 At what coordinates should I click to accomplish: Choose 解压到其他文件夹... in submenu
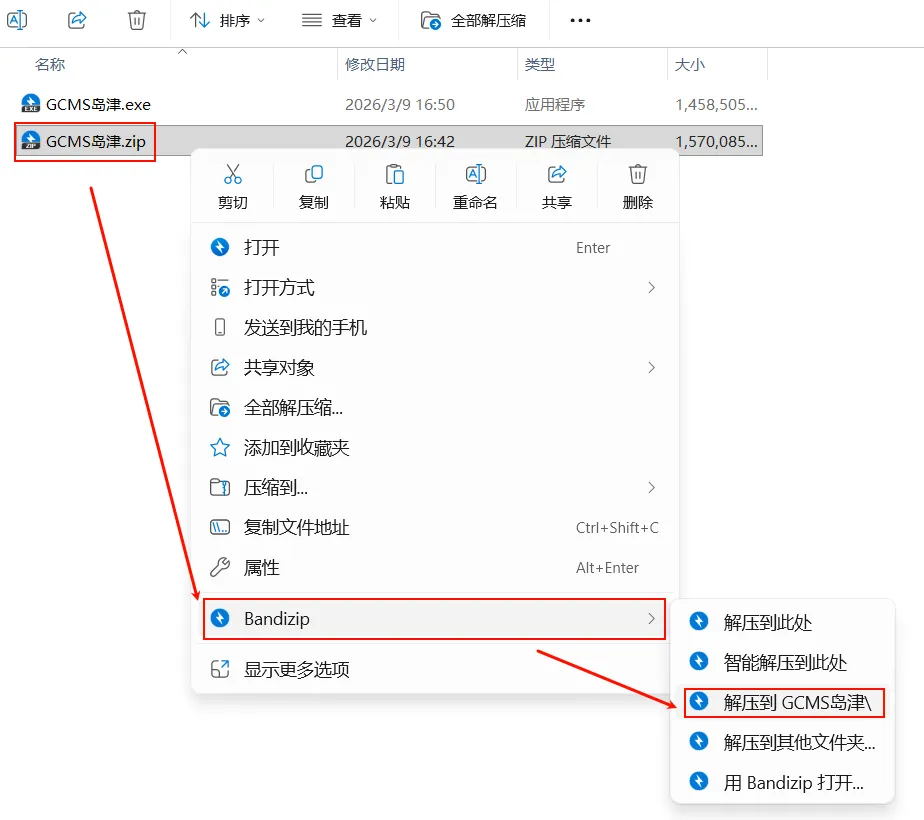[x=783, y=742]
